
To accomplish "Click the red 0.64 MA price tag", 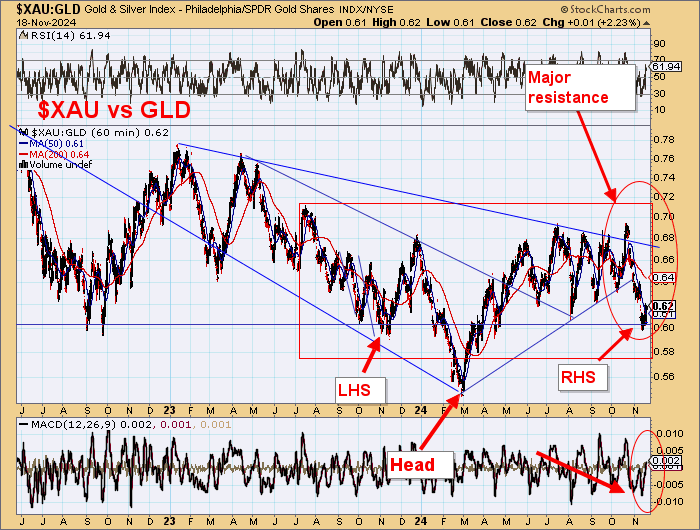I will [662, 277].
